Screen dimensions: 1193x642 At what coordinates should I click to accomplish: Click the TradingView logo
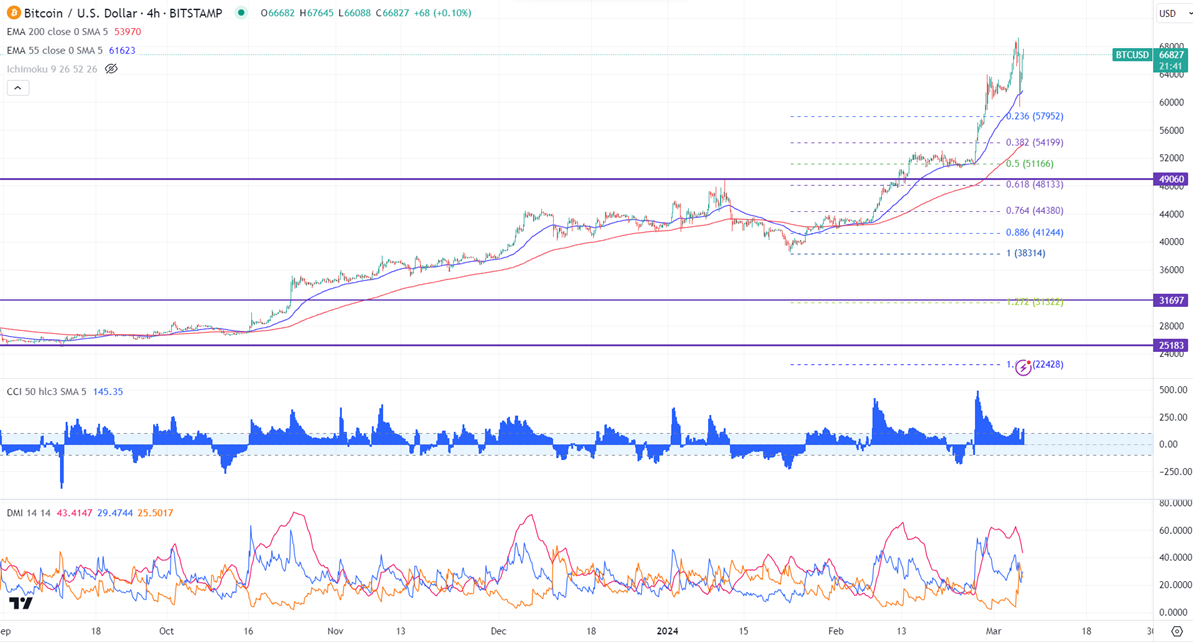tap(21, 603)
